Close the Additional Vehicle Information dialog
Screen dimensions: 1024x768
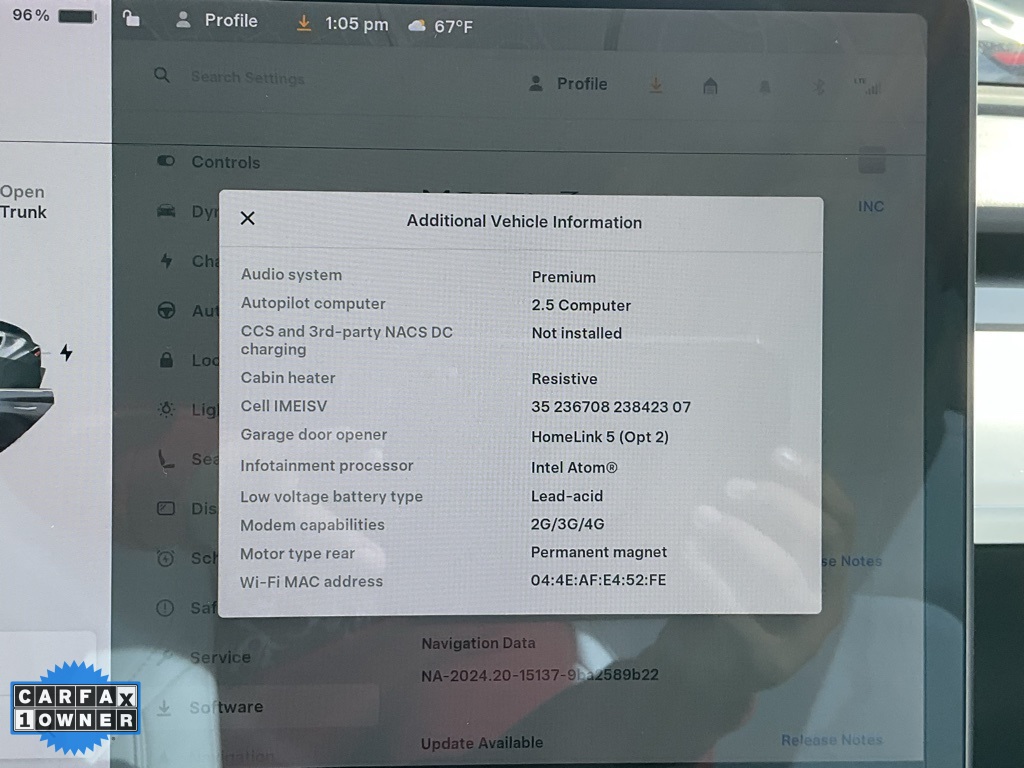pyautogui.click(x=248, y=218)
